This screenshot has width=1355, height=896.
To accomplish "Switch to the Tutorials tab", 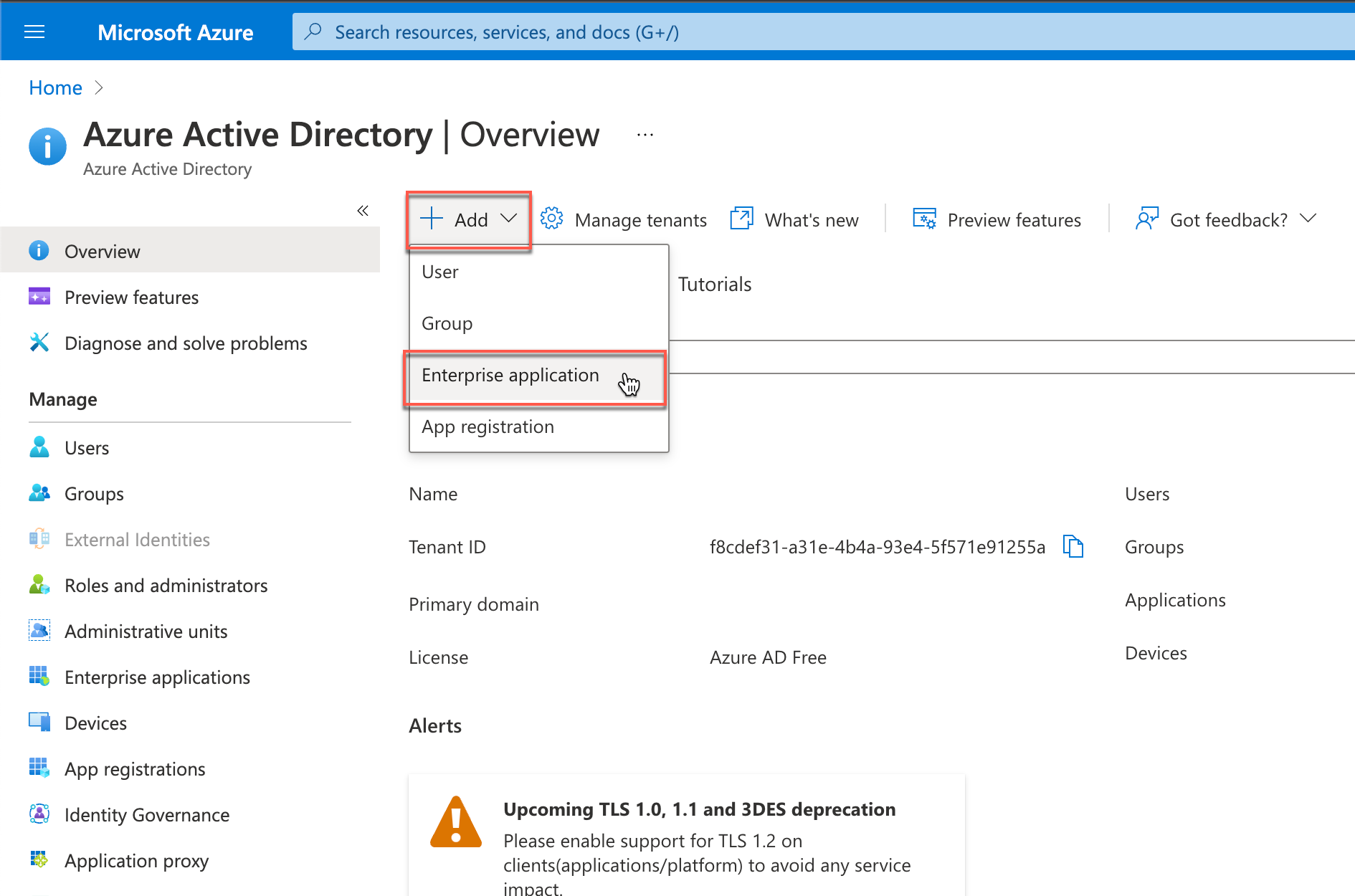I will click(x=715, y=285).
